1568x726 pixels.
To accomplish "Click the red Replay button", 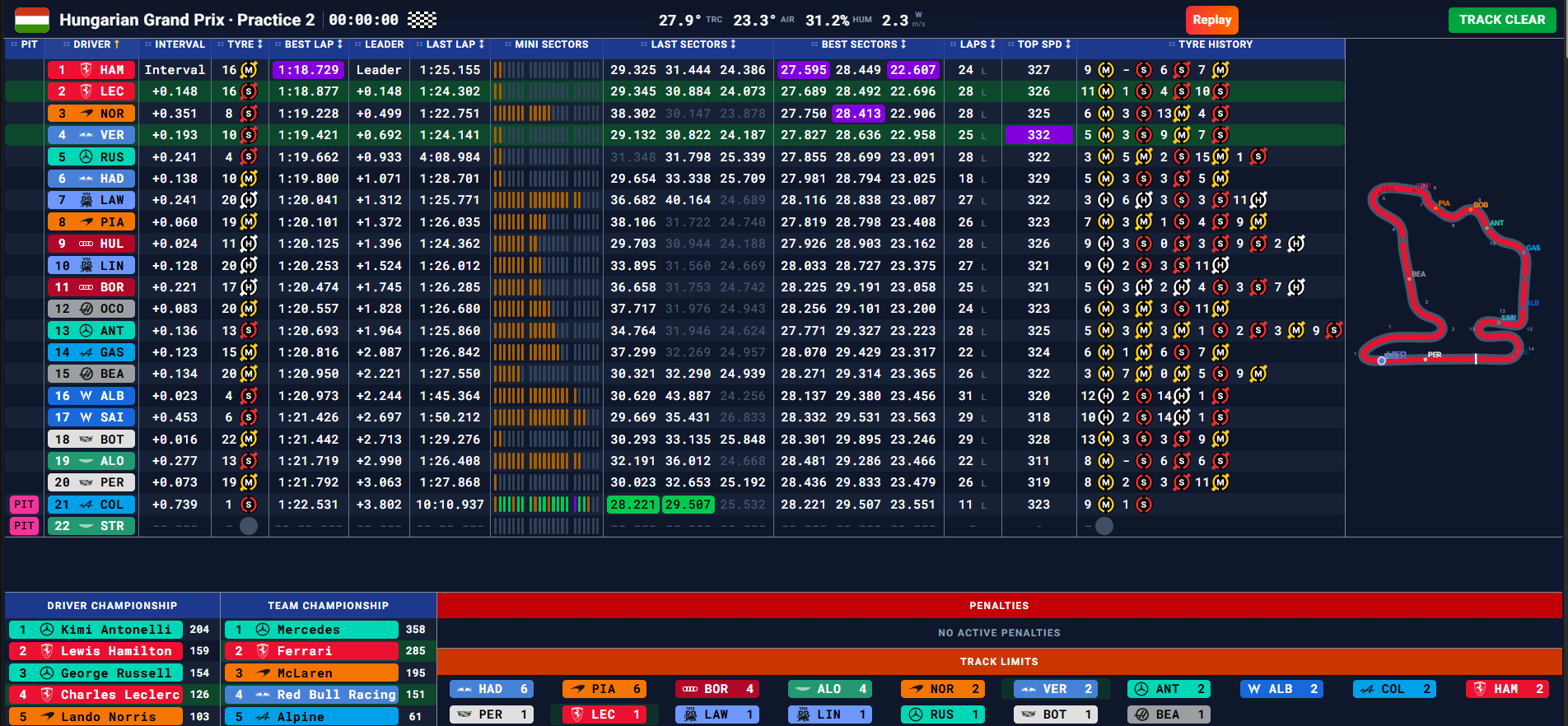I will click(x=1211, y=20).
